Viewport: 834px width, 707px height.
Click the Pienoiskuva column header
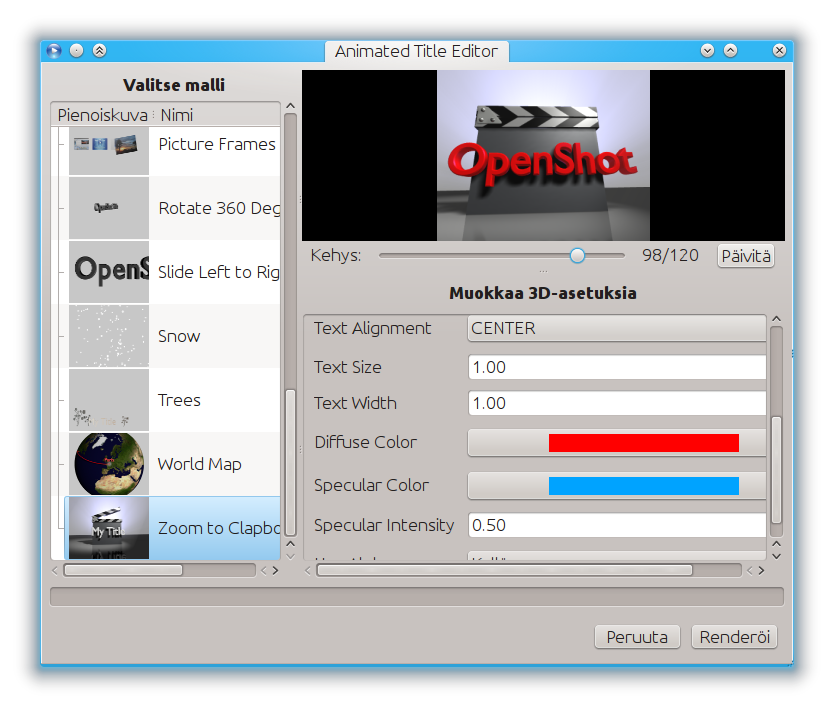click(x=103, y=115)
